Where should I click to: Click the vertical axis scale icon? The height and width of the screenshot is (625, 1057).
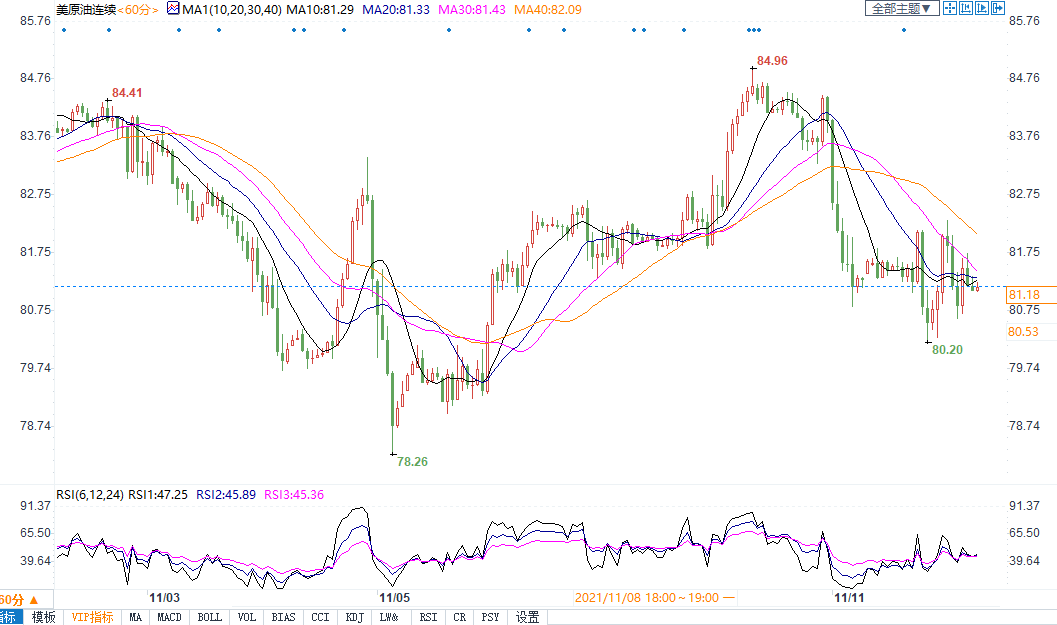point(967,8)
